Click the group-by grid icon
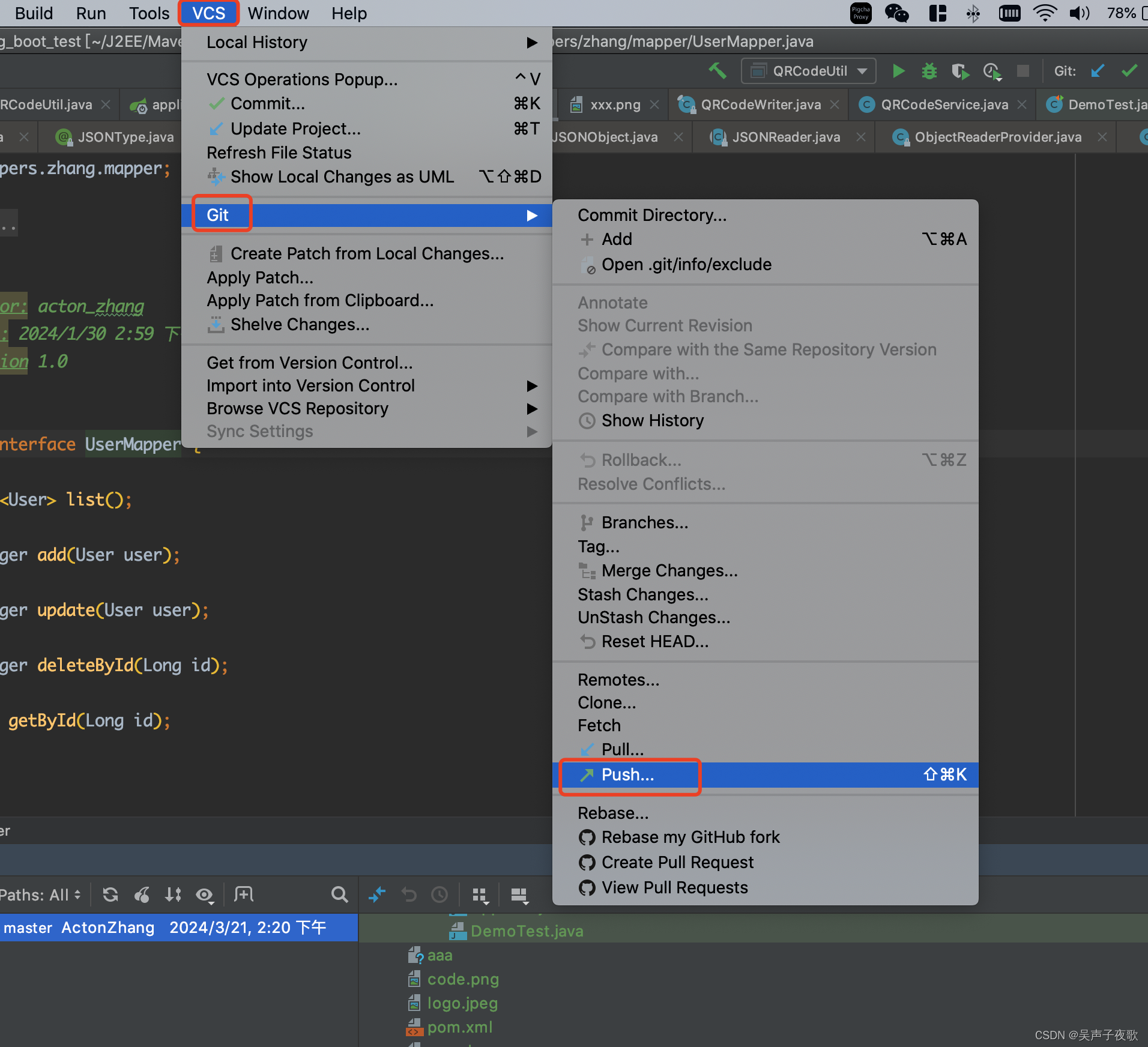Image resolution: width=1148 pixels, height=1047 pixels. pos(480,896)
